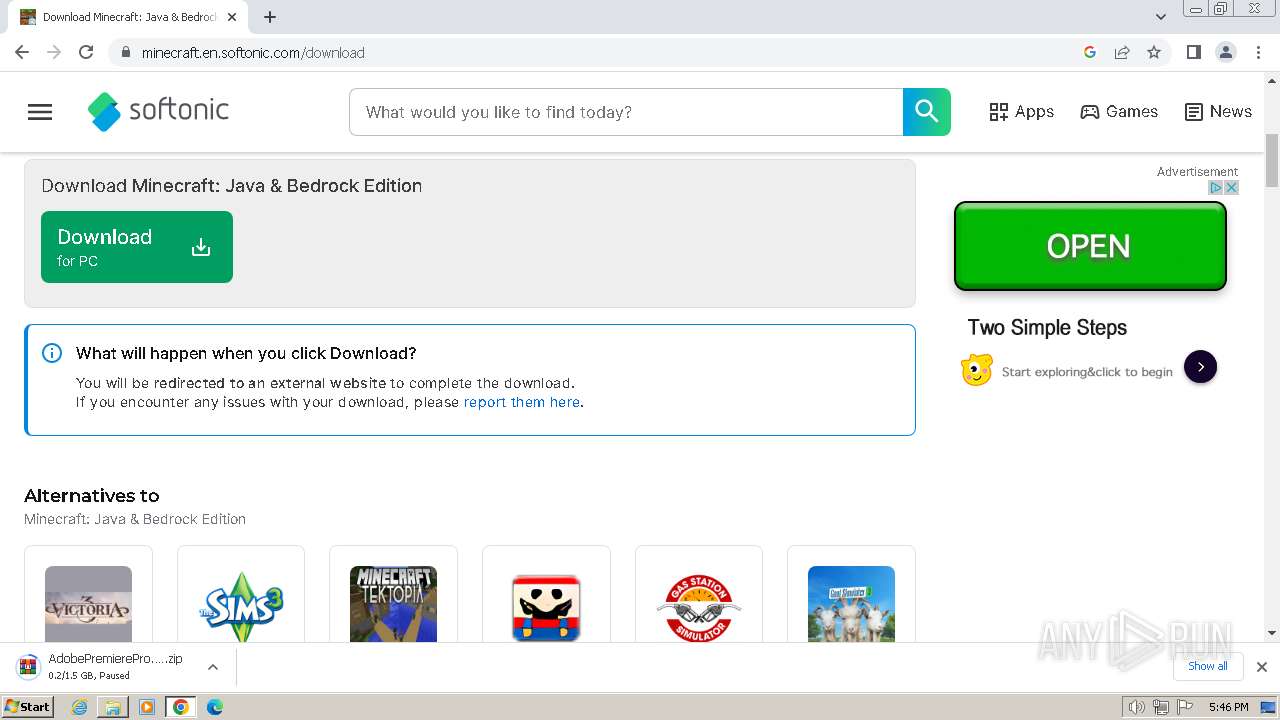Select the Download Minecraft browser tab
This screenshot has width=1280, height=720.
coord(128,17)
